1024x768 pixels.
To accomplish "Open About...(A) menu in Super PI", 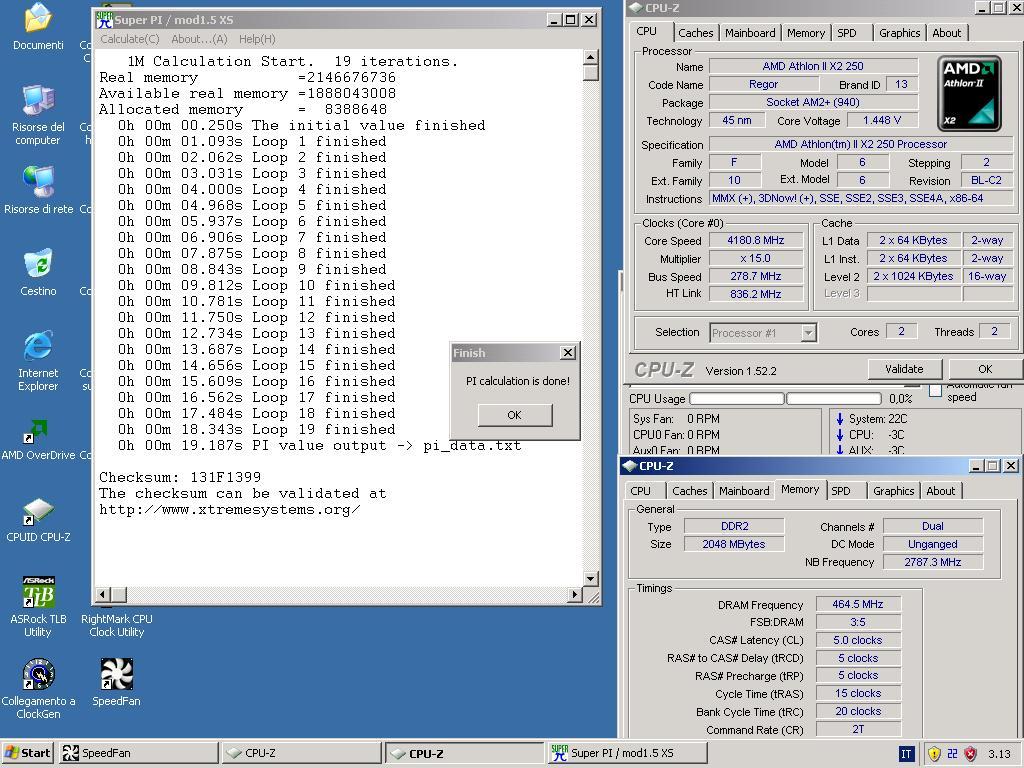I will 199,39.
